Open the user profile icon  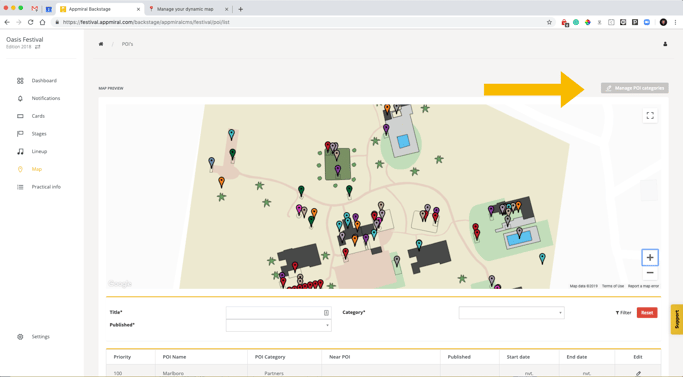click(665, 44)
